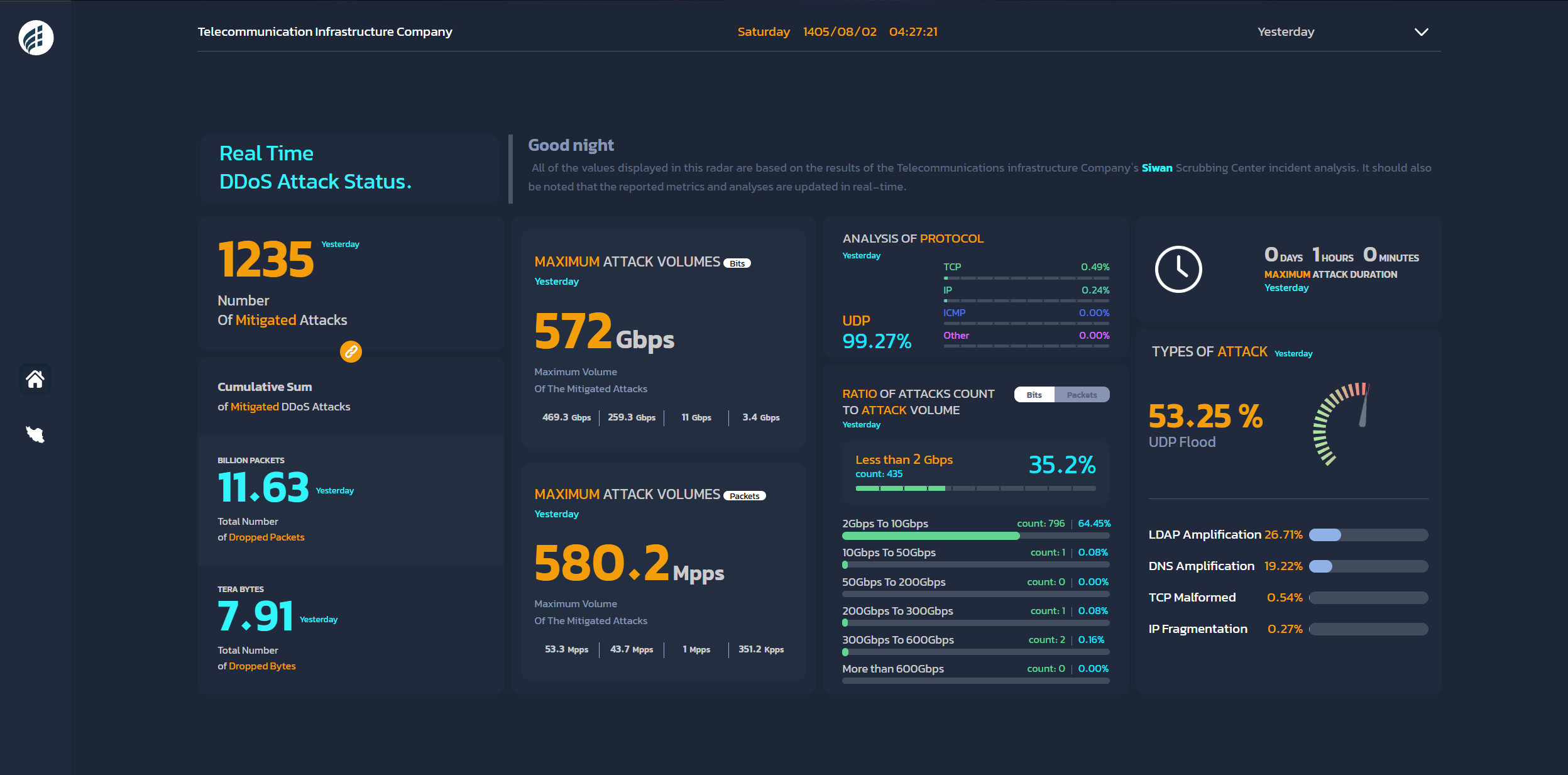This screenshot has width=1568, height=775.
Task: Click the 10Gbps To 50Gbps row label
Action: click(889, 552)
